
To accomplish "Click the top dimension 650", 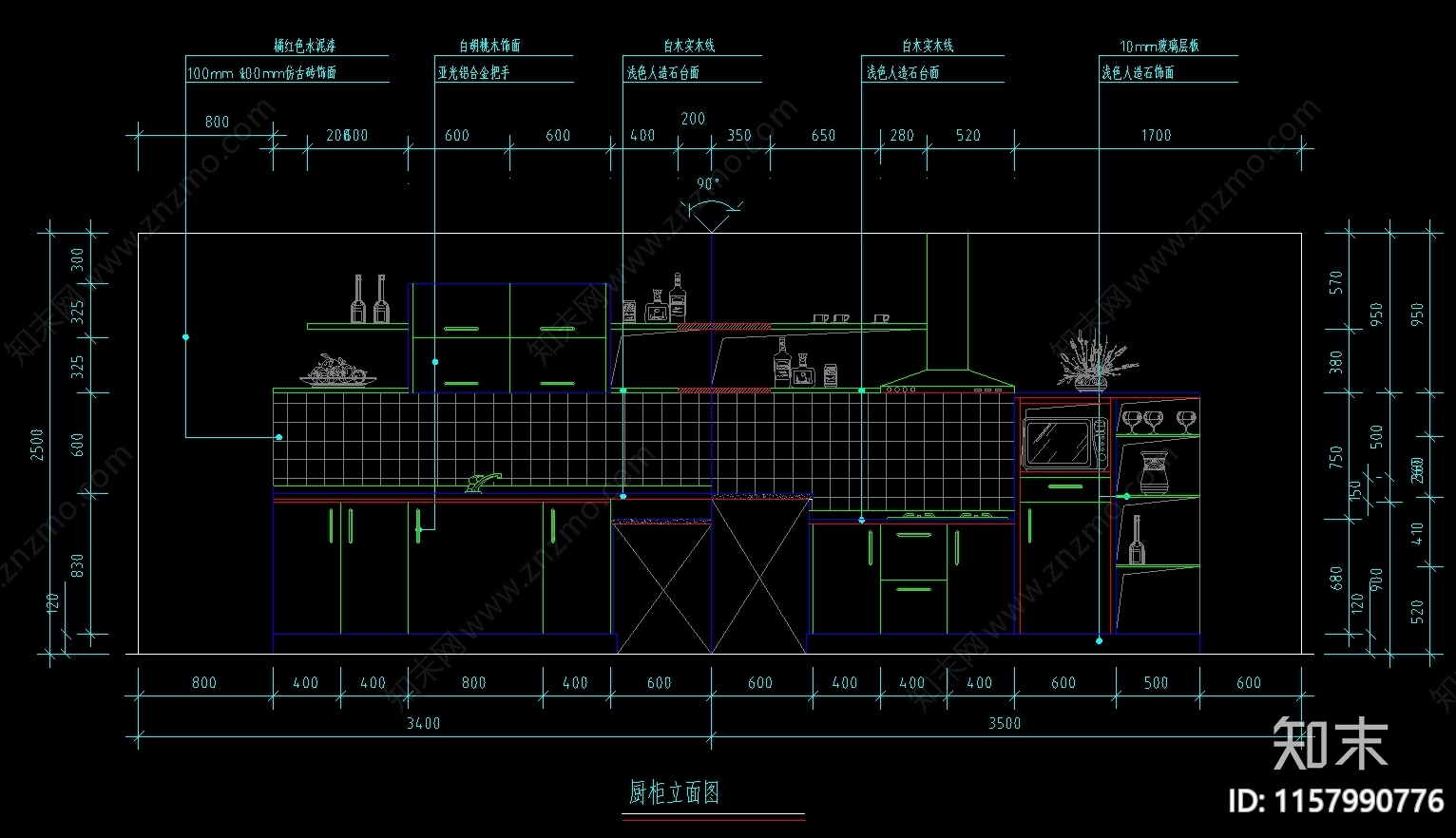I will click(823, 136).
